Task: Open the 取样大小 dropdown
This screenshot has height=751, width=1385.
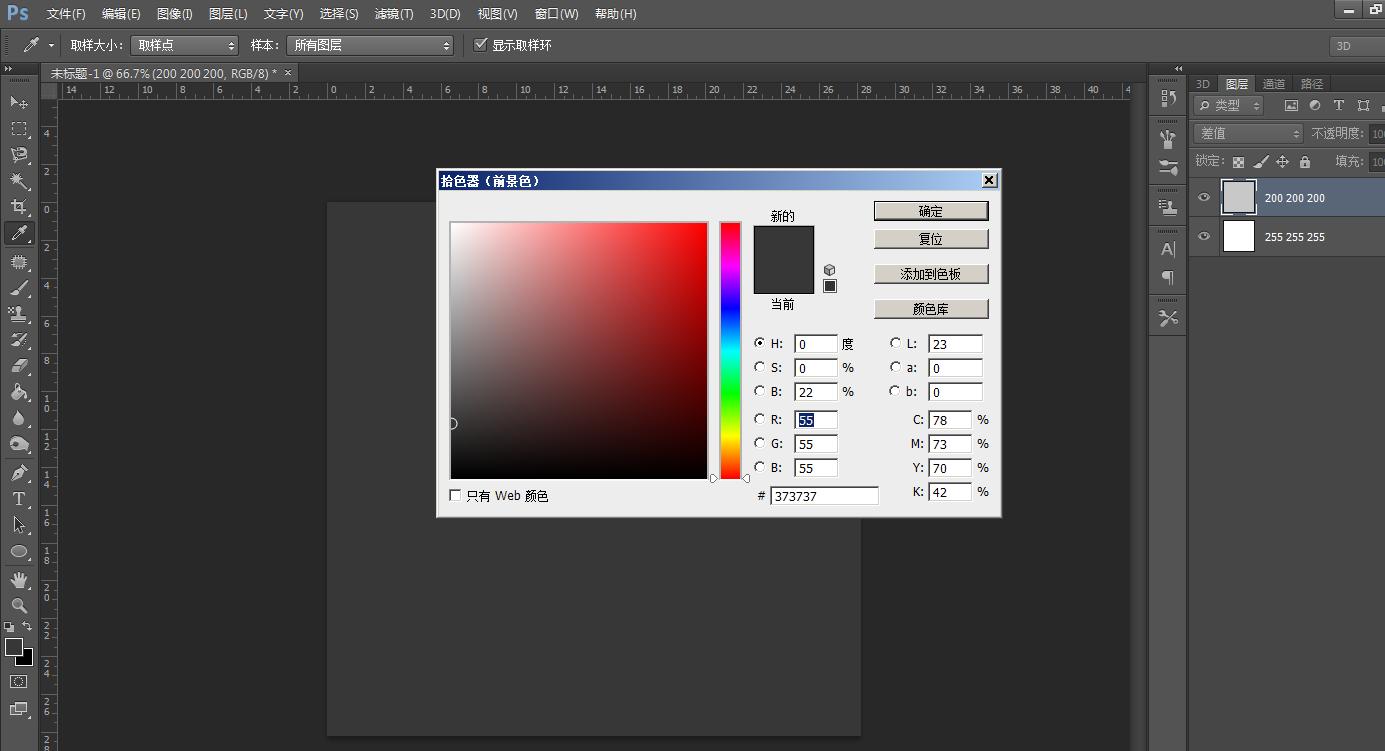Action: [x=185, y=45]
